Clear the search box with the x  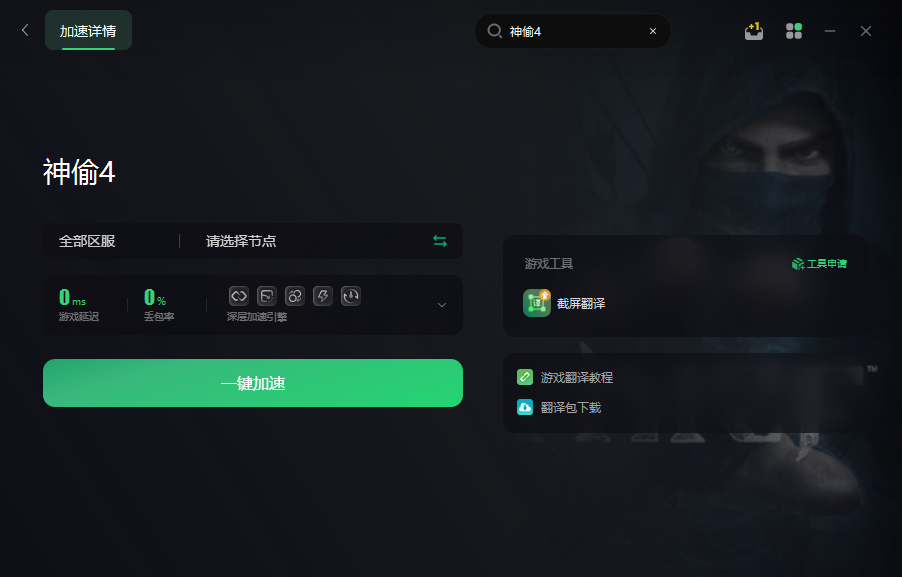tap(653, 31)
